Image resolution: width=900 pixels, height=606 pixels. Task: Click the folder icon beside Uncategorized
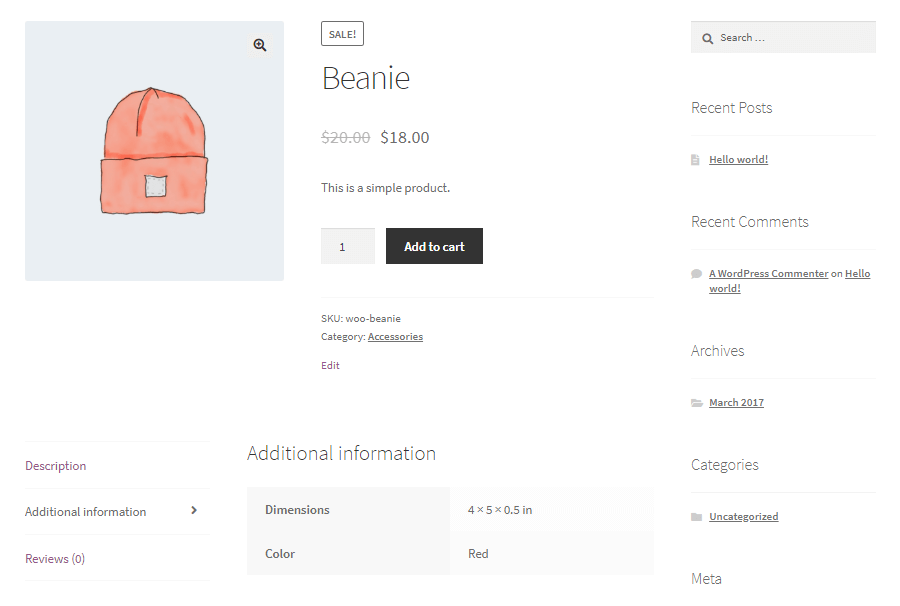tap(697, 516)
